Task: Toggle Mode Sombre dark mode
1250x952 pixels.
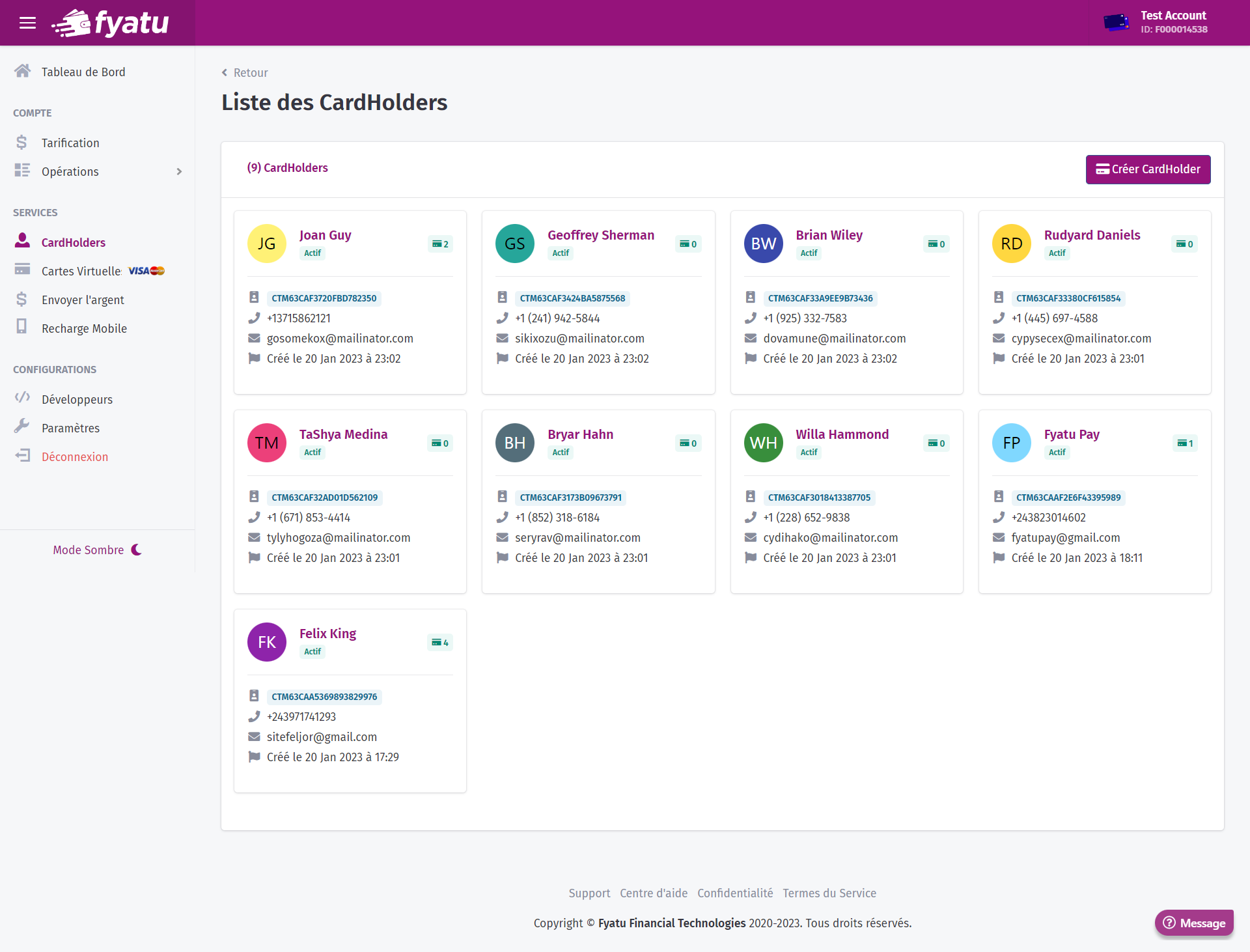Action: pos(98,550)
